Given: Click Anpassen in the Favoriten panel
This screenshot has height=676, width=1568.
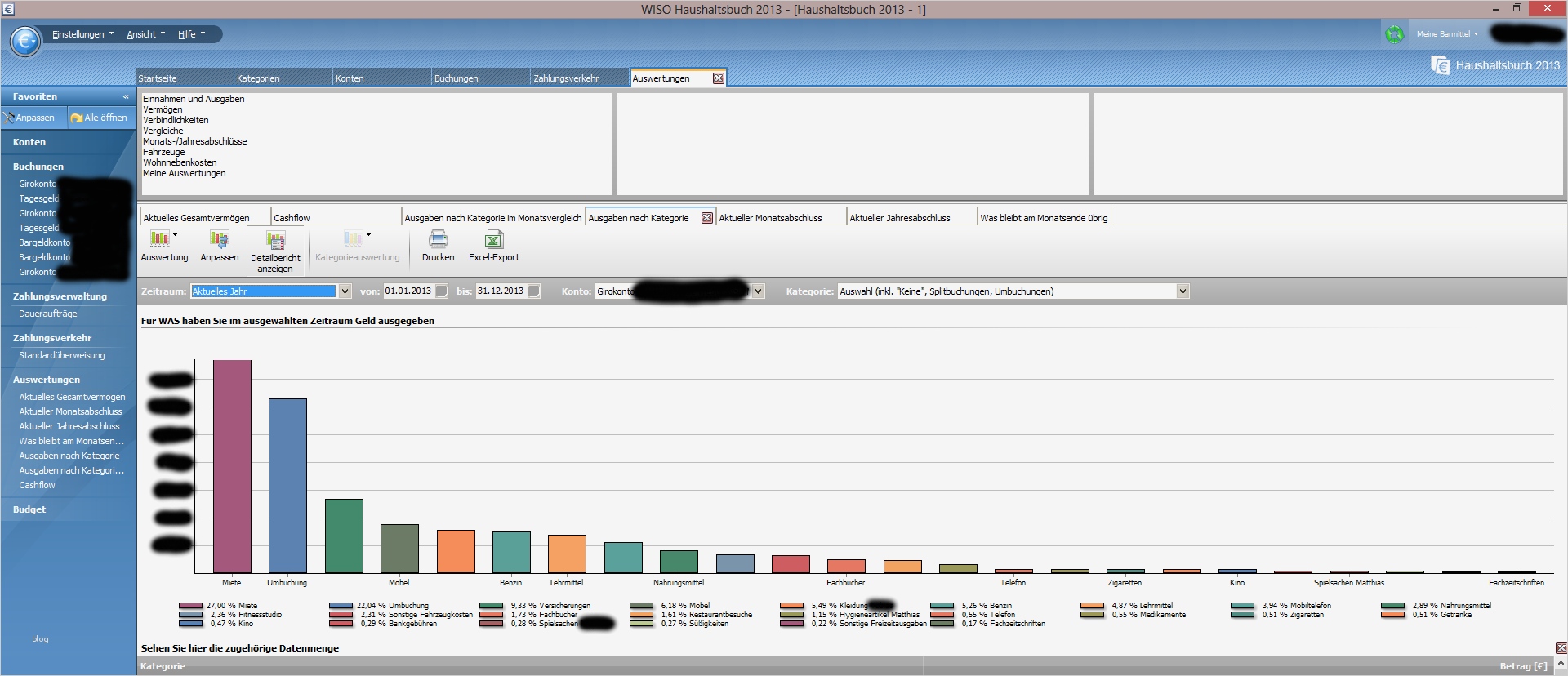Looking at the screenshot, I should pyautogui.click(x=29, y=118).
